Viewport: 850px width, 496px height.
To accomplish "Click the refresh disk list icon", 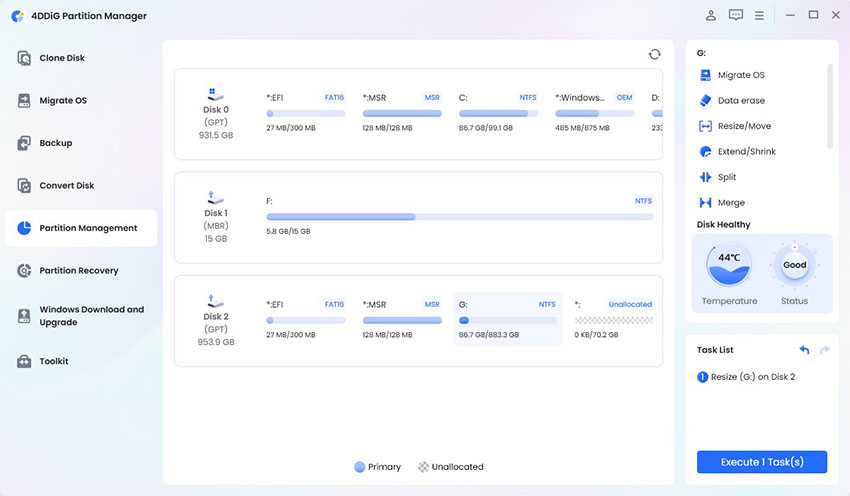I will click(654, 55).
